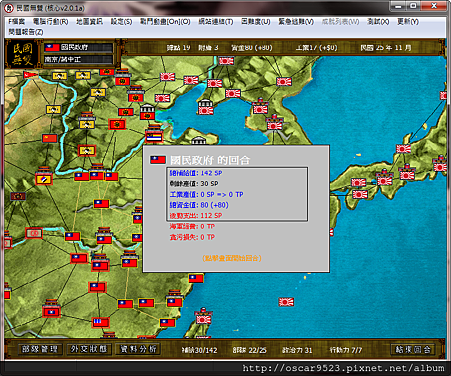Open the 更新(Y) update menu
This screenshot has width=451, height=376.
[x=408, y=22]
